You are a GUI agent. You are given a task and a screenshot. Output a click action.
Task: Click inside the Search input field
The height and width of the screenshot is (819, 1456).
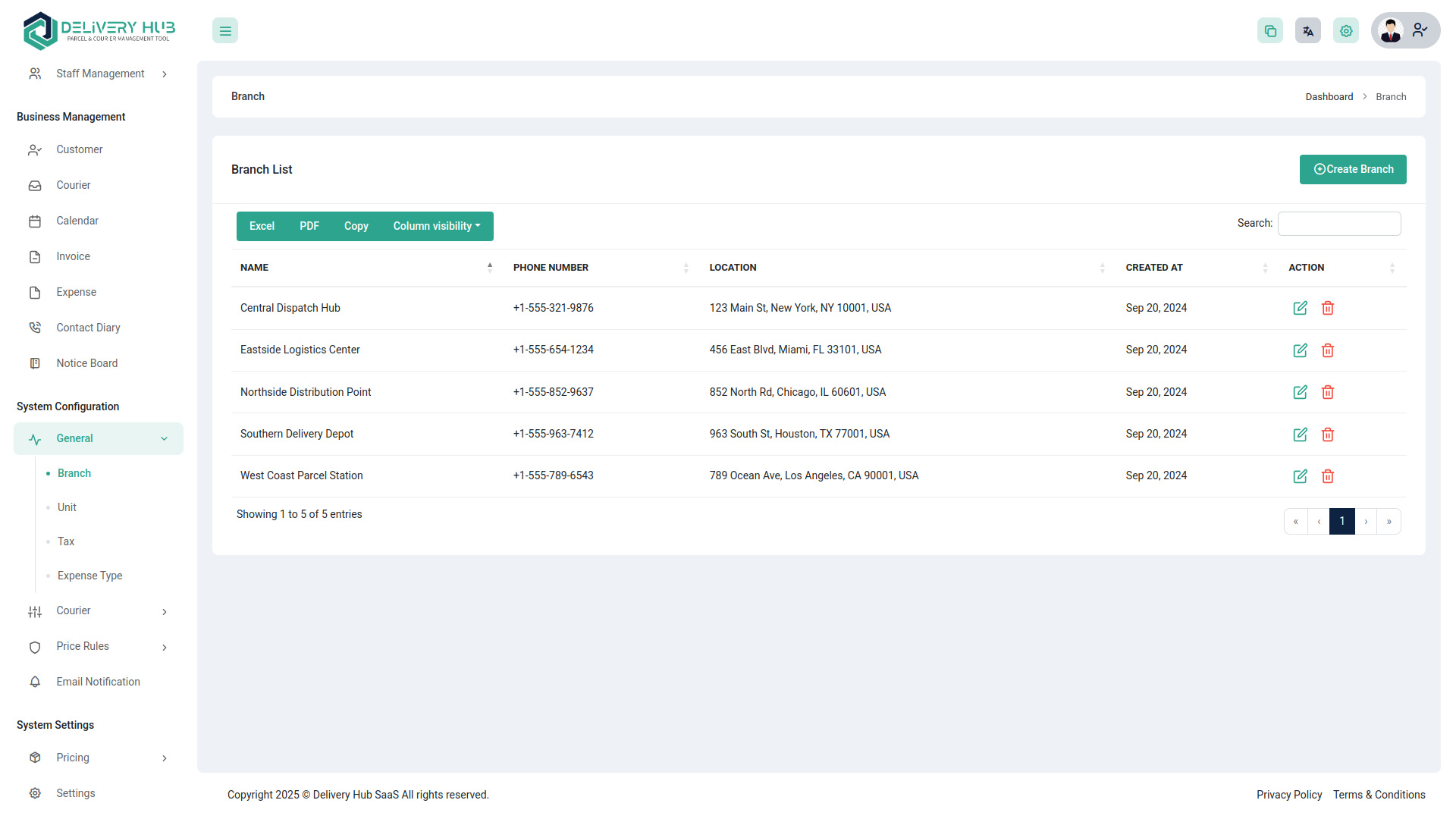[1339, 223]
